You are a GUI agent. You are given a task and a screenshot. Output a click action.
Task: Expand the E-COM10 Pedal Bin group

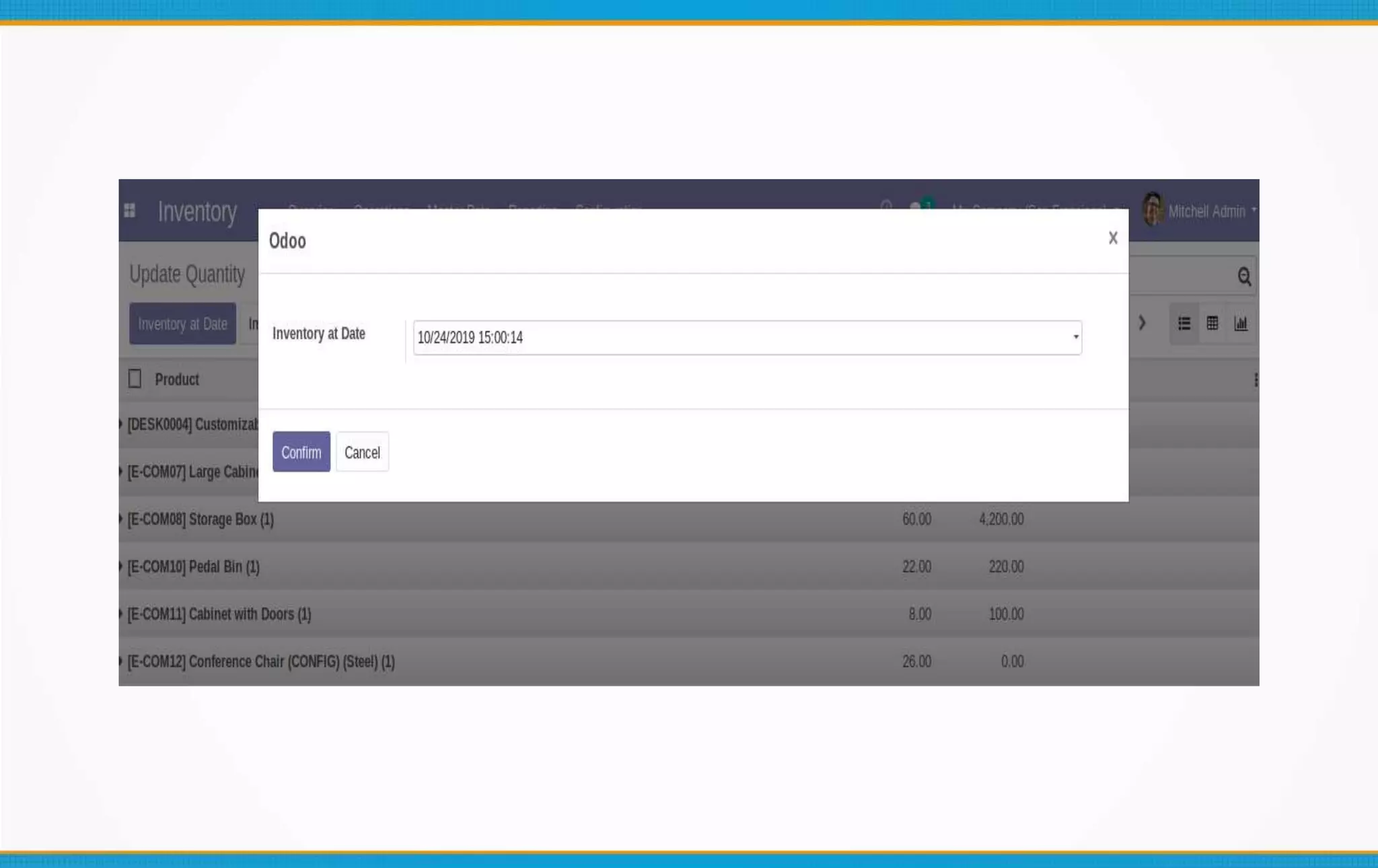pyautogui.click(x=193, y=567)
